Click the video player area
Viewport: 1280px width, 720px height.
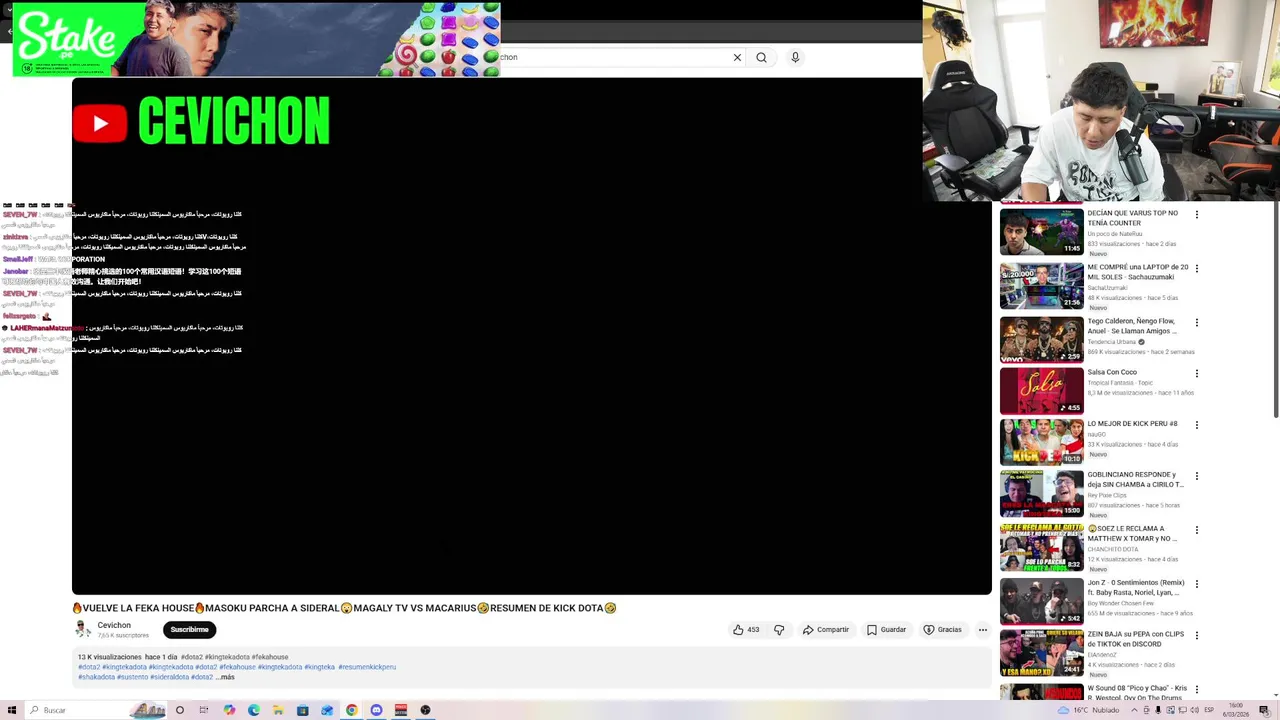(x=531, y=336)
